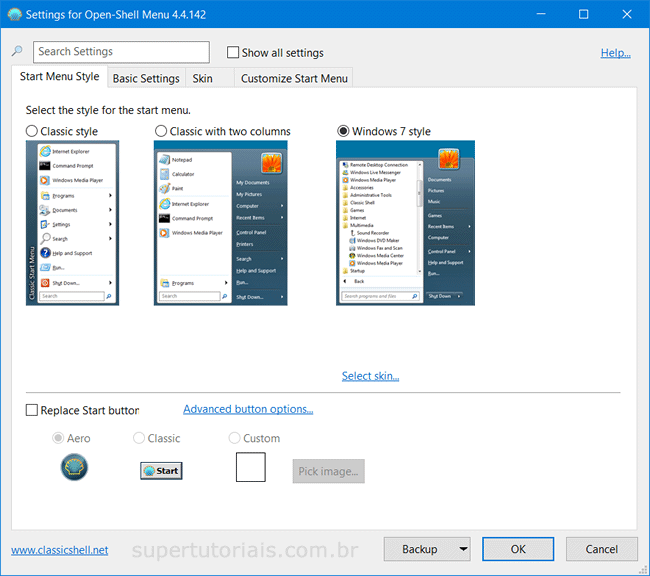Viewport: 650px width, 576px height.
Task: Click the Windows 7 style menu preview
Action: click(x=405, y=222)
